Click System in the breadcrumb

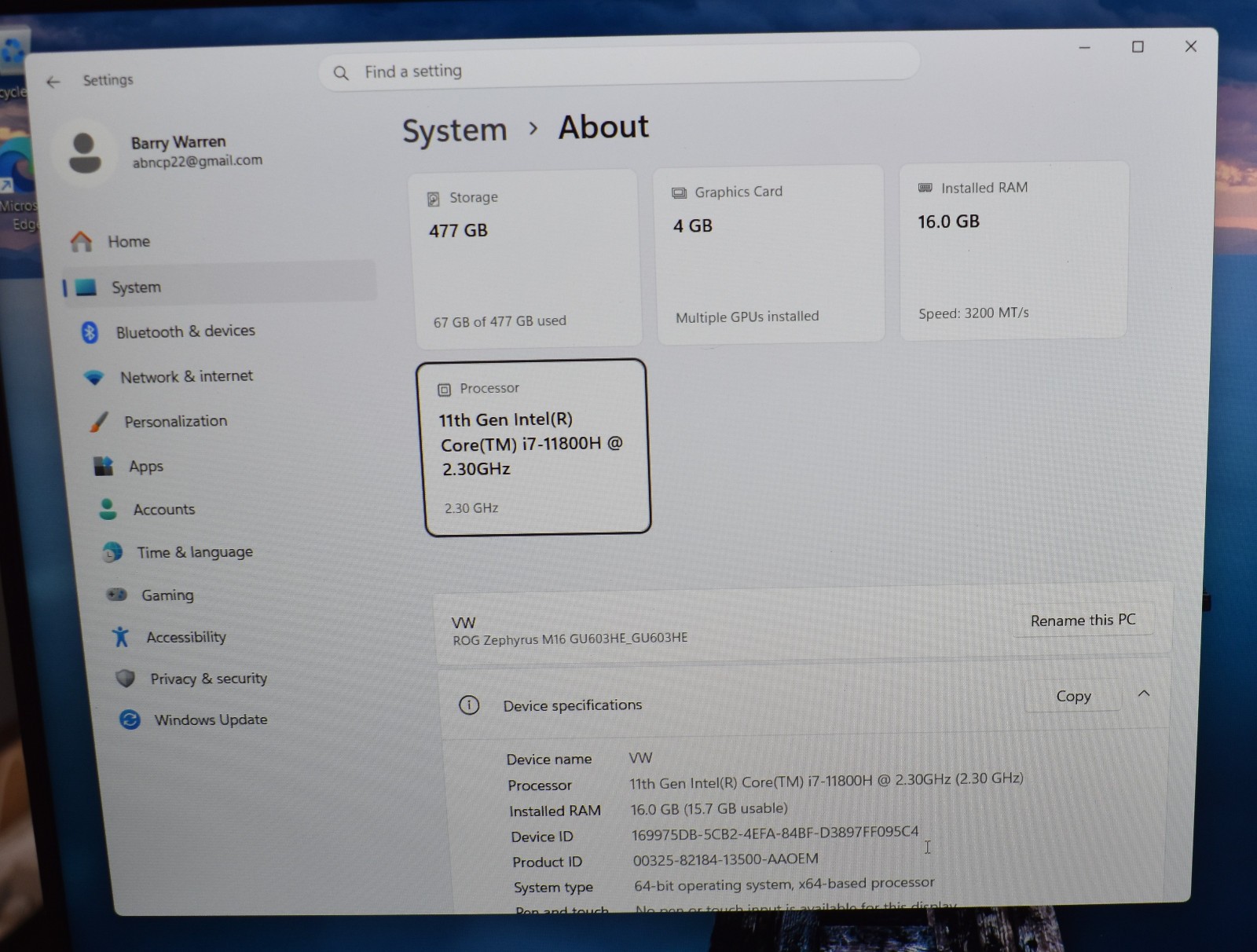[455, 130]
